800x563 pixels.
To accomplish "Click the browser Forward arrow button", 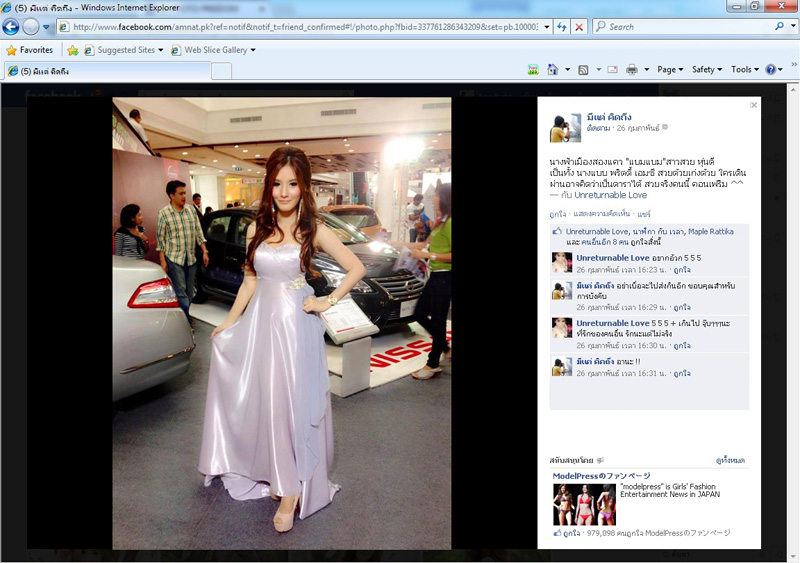I will point(31,27).
